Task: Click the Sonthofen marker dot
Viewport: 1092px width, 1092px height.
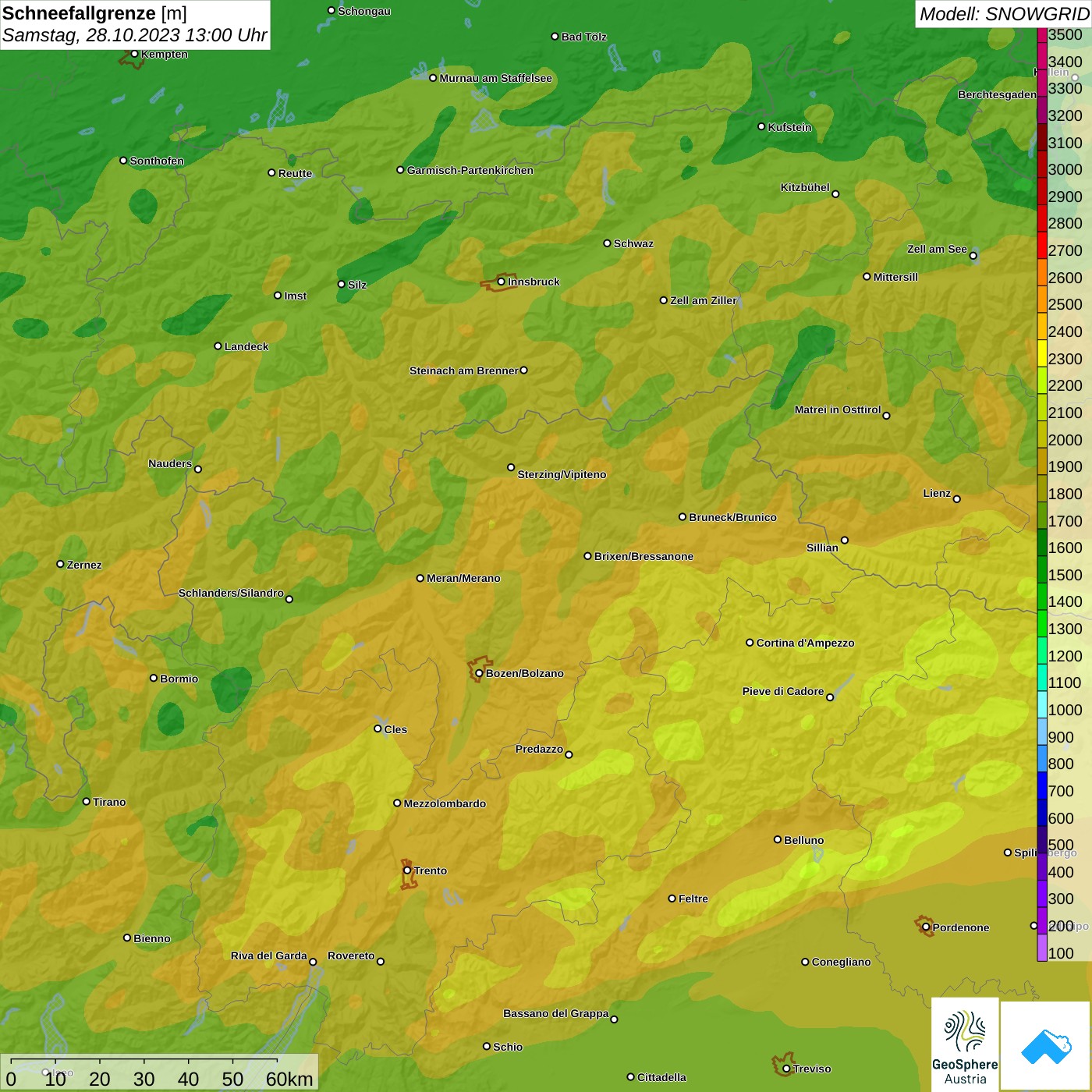Action: (123, 160)
